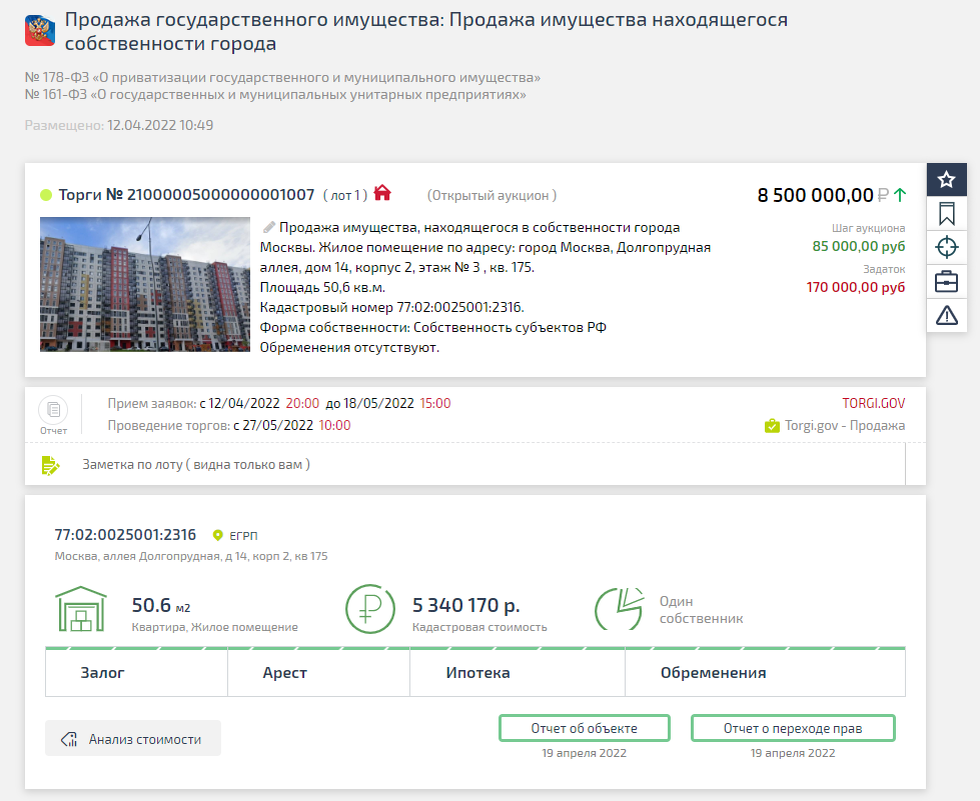The height and width of the screenshot is (801, 980).
Task: Open the Обременения tab
Action: coord(766,673)
